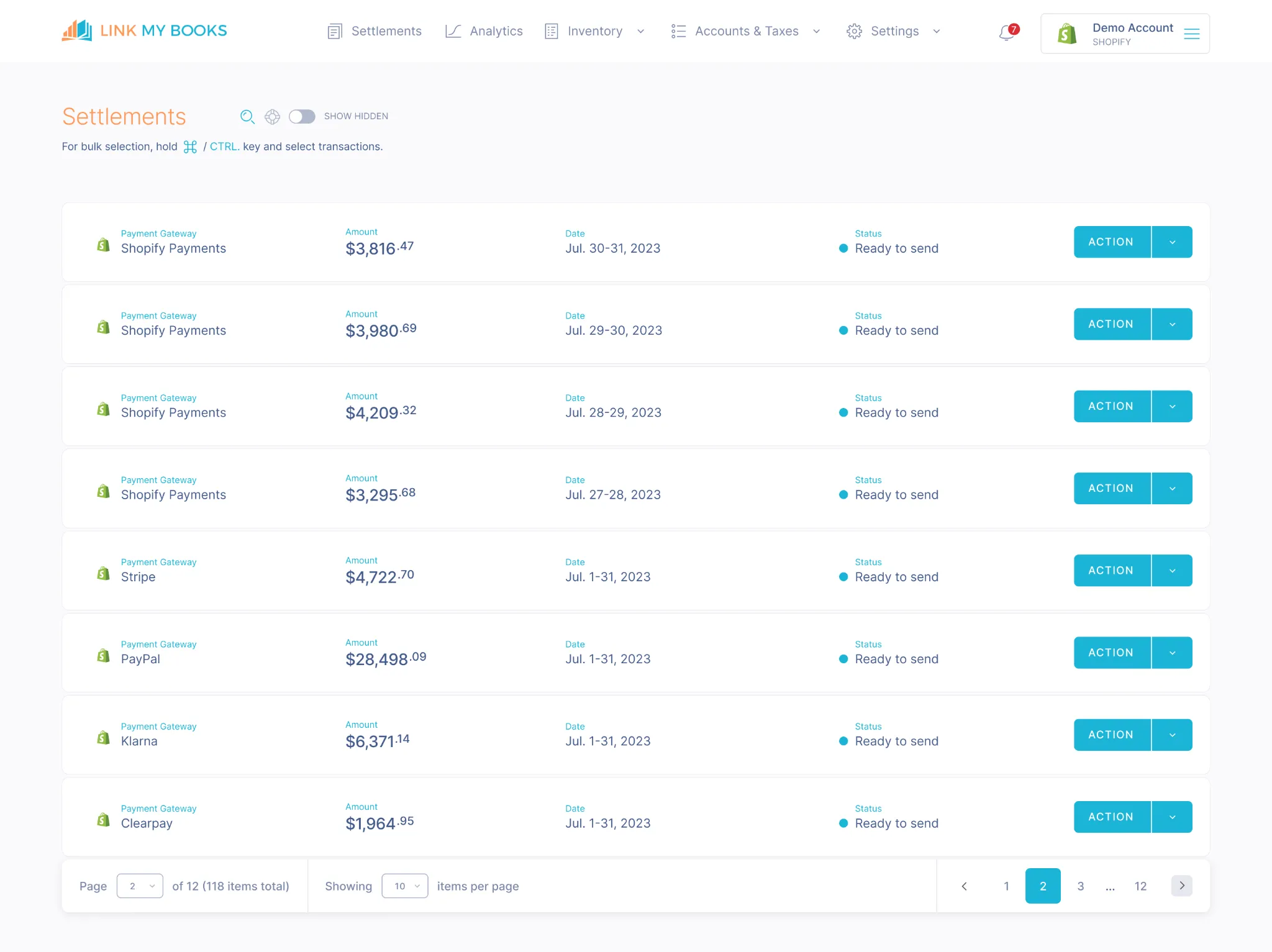Click the Accounts & Taxes list icon
The image size is (1272, 952).
(x=678, y=31)
